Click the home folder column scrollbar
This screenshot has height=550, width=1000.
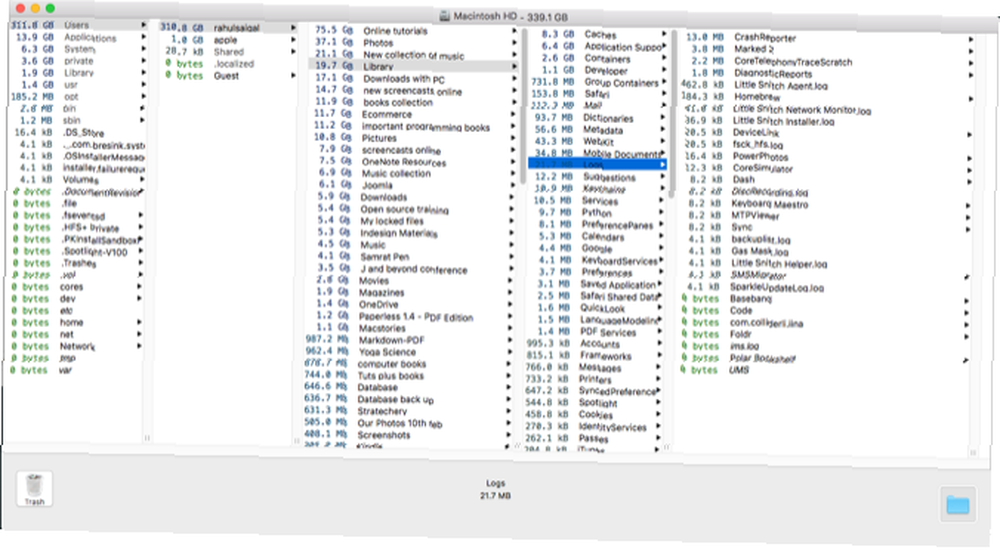click(524, 105)
